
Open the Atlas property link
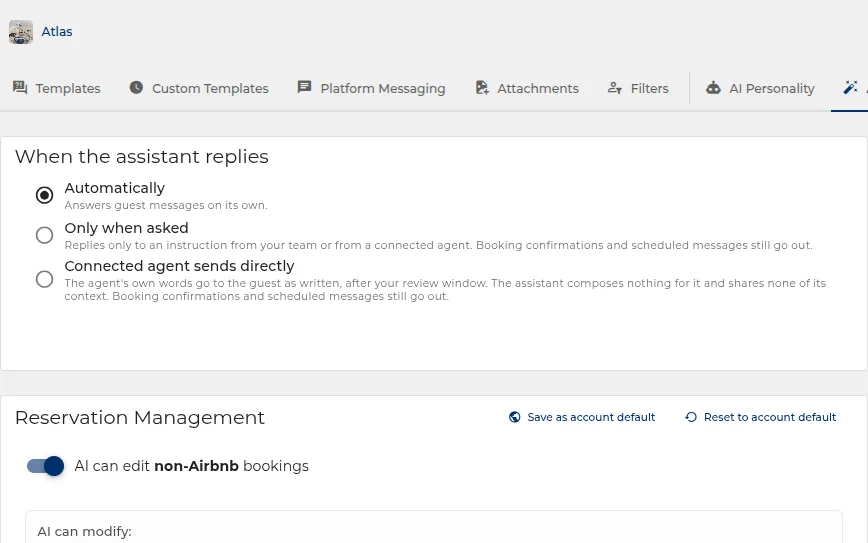57,32
